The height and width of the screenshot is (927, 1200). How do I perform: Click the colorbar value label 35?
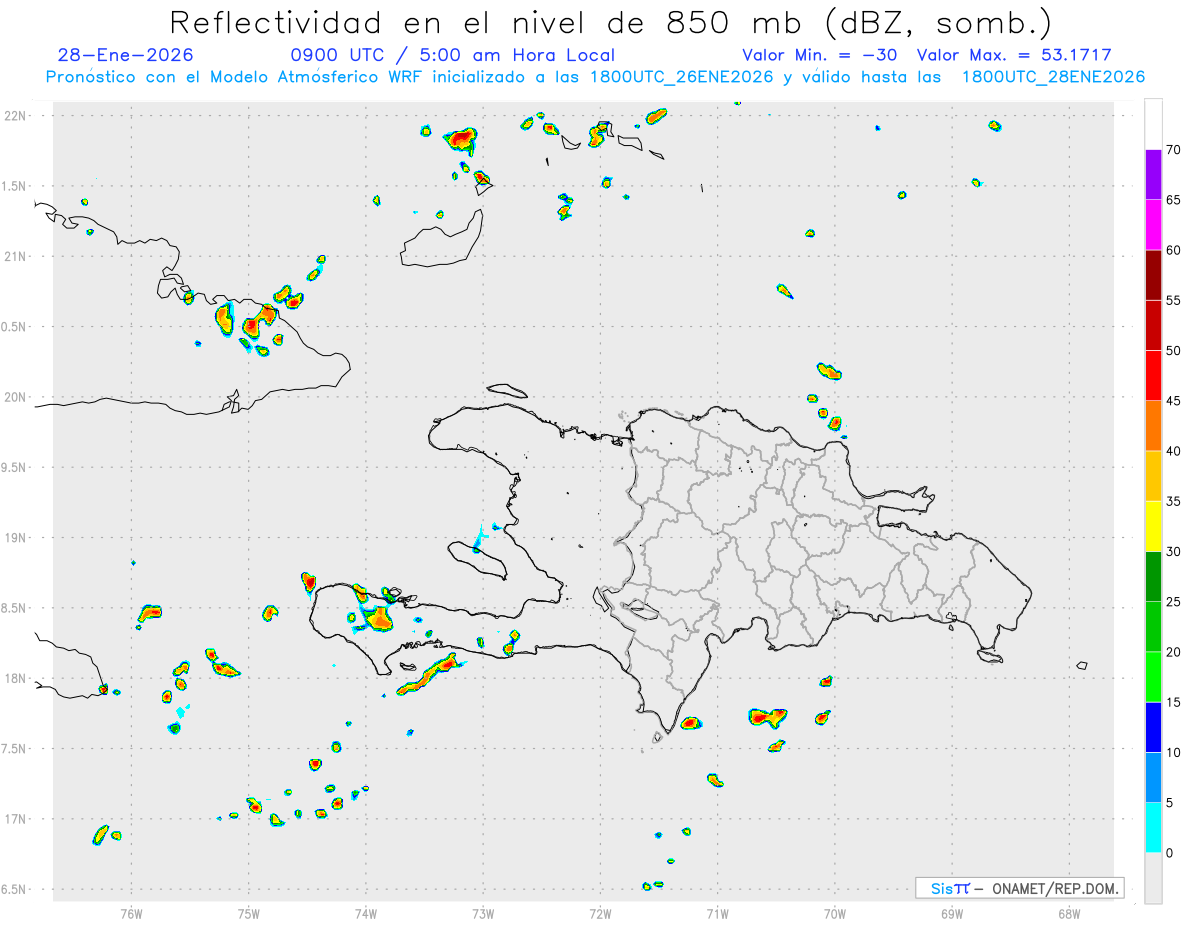[1174, 501]
